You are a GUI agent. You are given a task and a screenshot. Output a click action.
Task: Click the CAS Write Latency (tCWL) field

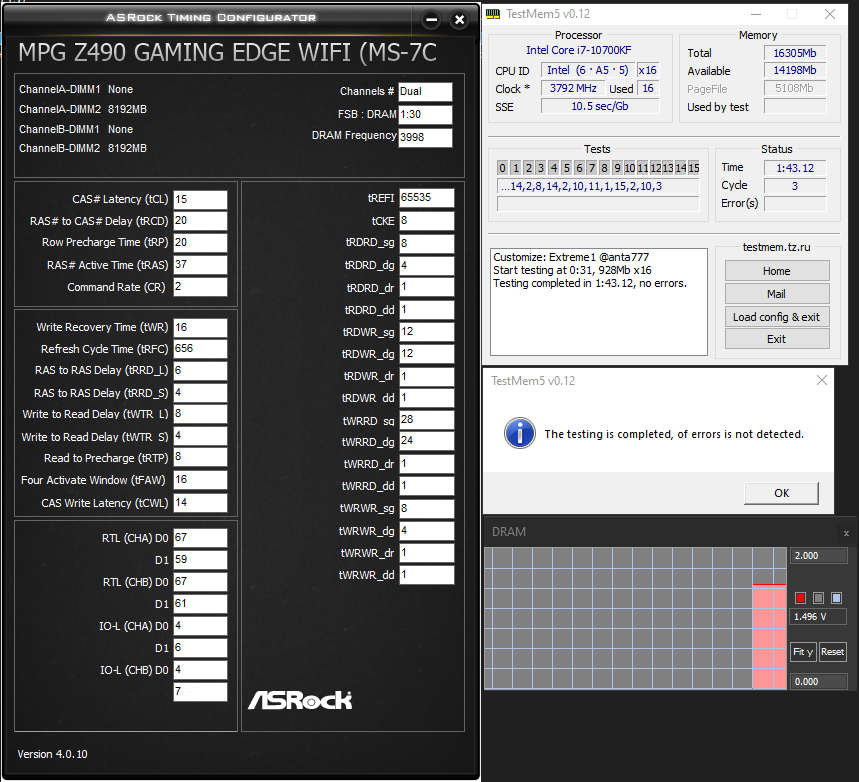[x=201, y=503]
